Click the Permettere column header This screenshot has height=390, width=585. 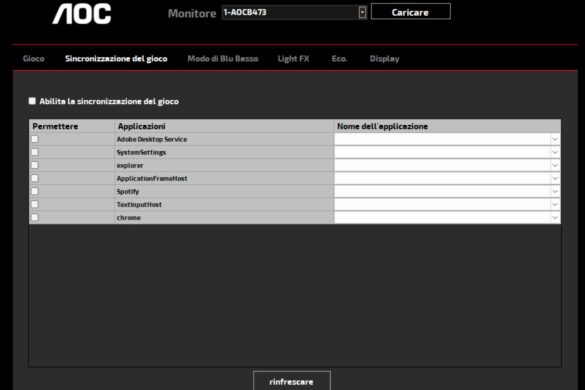72,126
